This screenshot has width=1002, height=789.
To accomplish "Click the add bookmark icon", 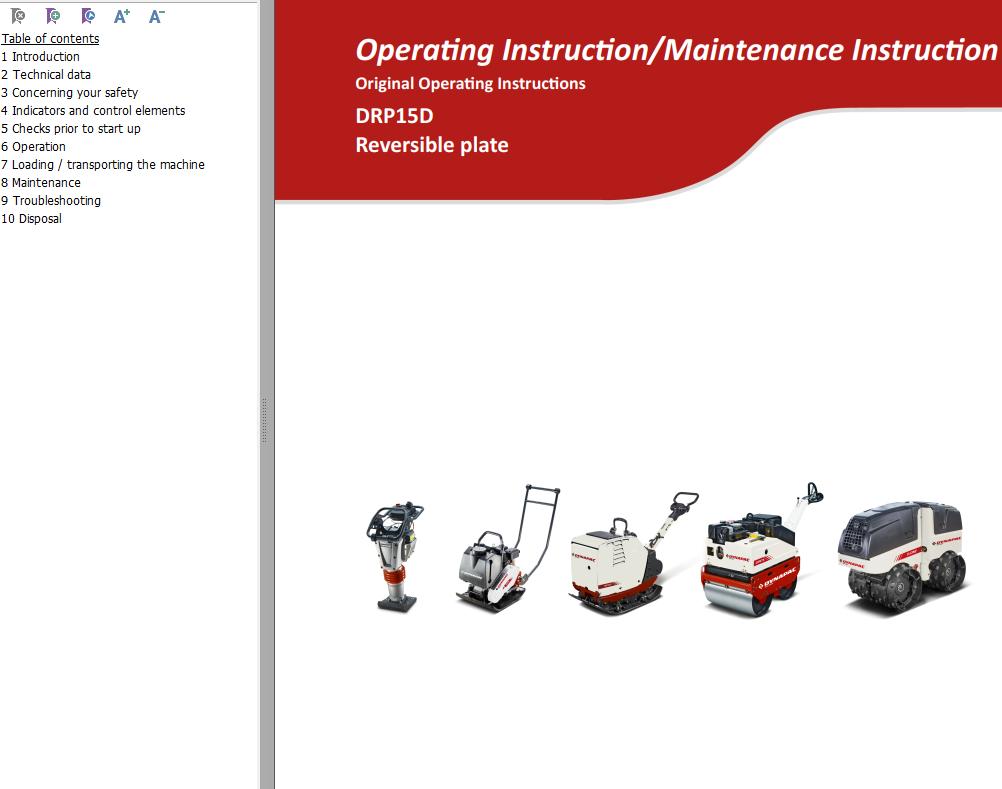I will (x=54, y=16).
